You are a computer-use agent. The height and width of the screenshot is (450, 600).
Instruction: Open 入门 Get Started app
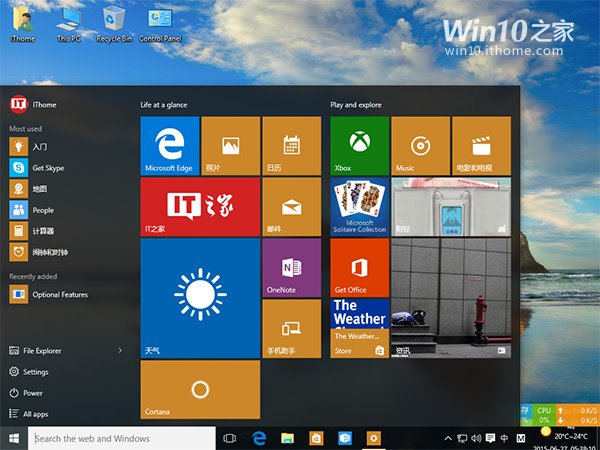[x=29, y=147]
